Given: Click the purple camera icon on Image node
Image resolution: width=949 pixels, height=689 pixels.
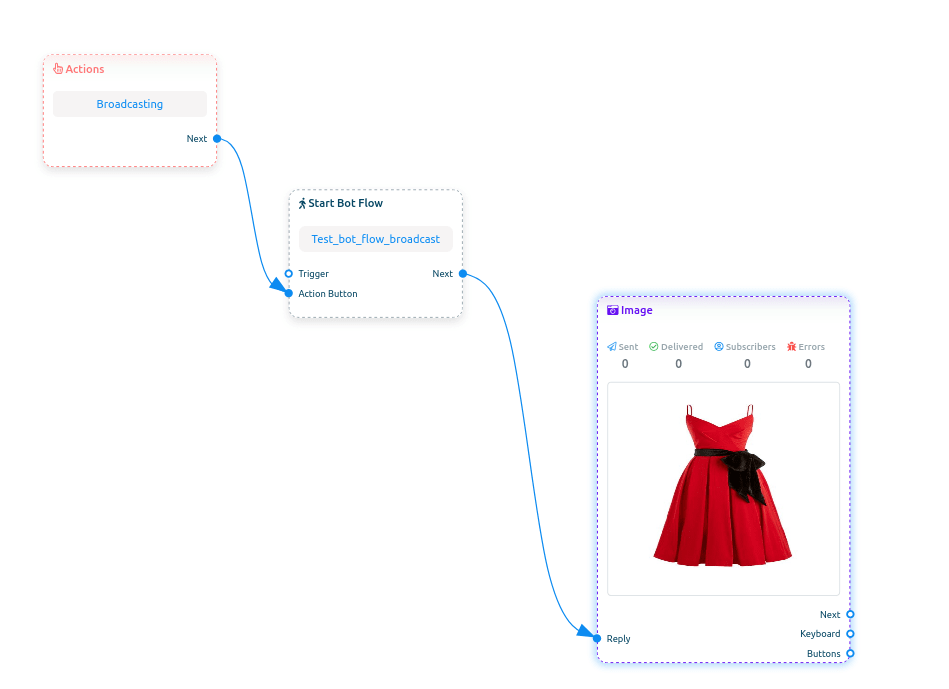Looking at the screenshot, I should click(612, 310).
